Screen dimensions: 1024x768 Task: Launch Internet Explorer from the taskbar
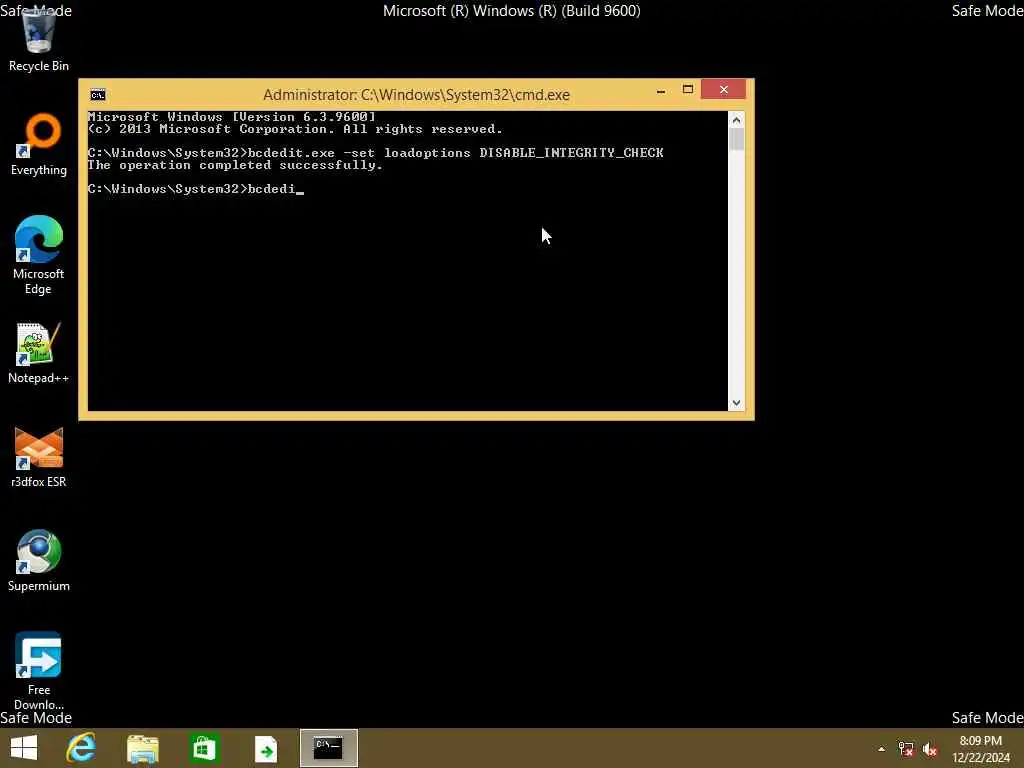pyautogui.click(x=81, y=748)
